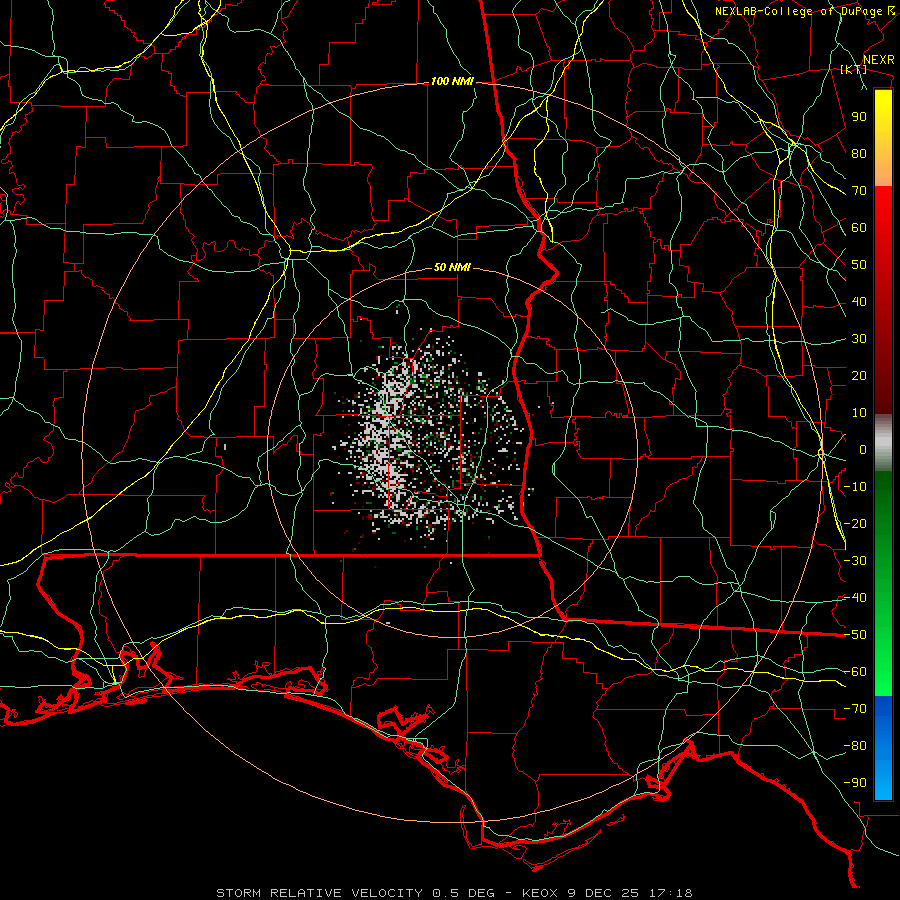900x900 pixels.
Task: Click the -90 scale value
Action: coord(855,783)
